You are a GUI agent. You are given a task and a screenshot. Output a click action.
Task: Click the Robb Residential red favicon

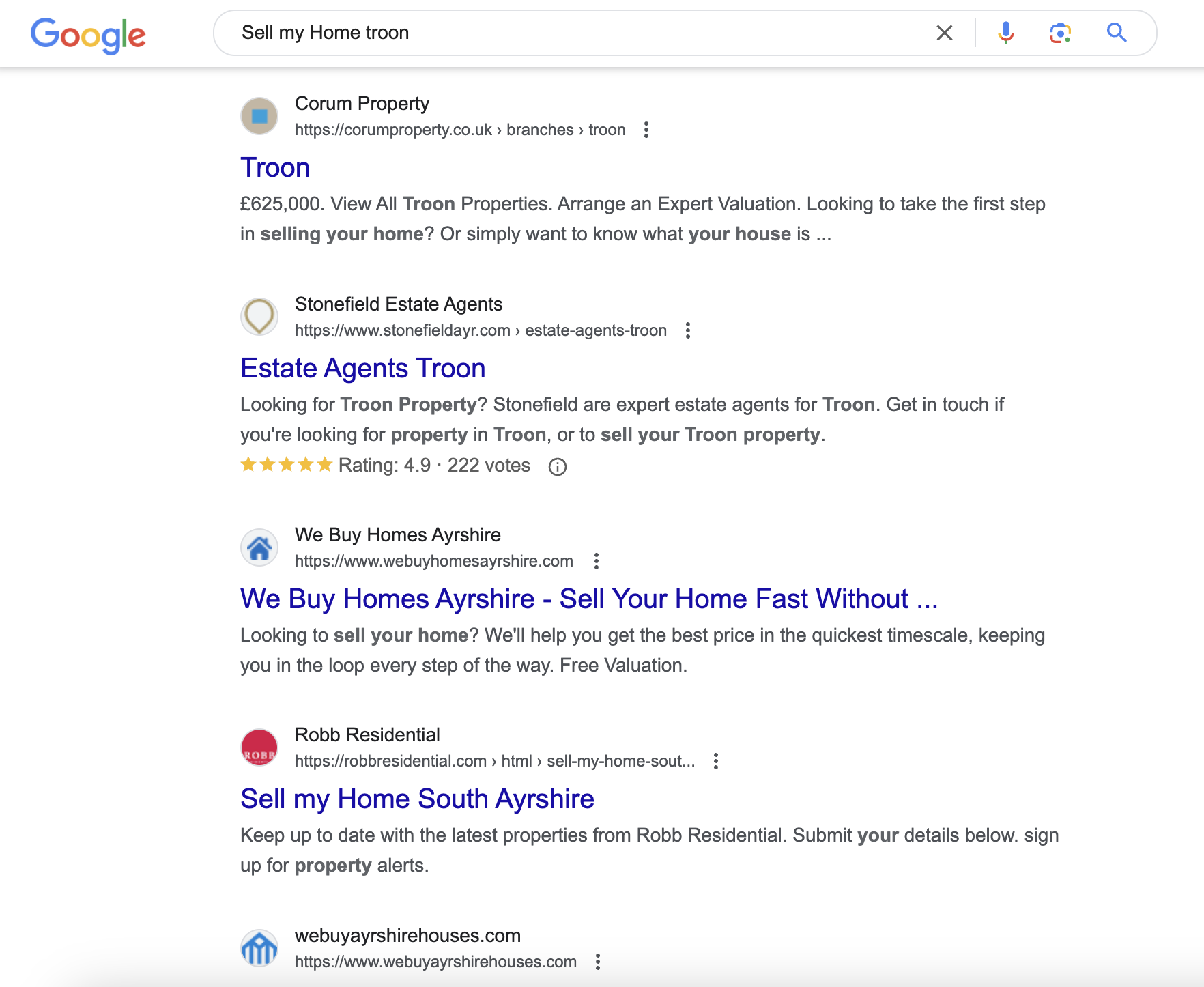[259, 747]
